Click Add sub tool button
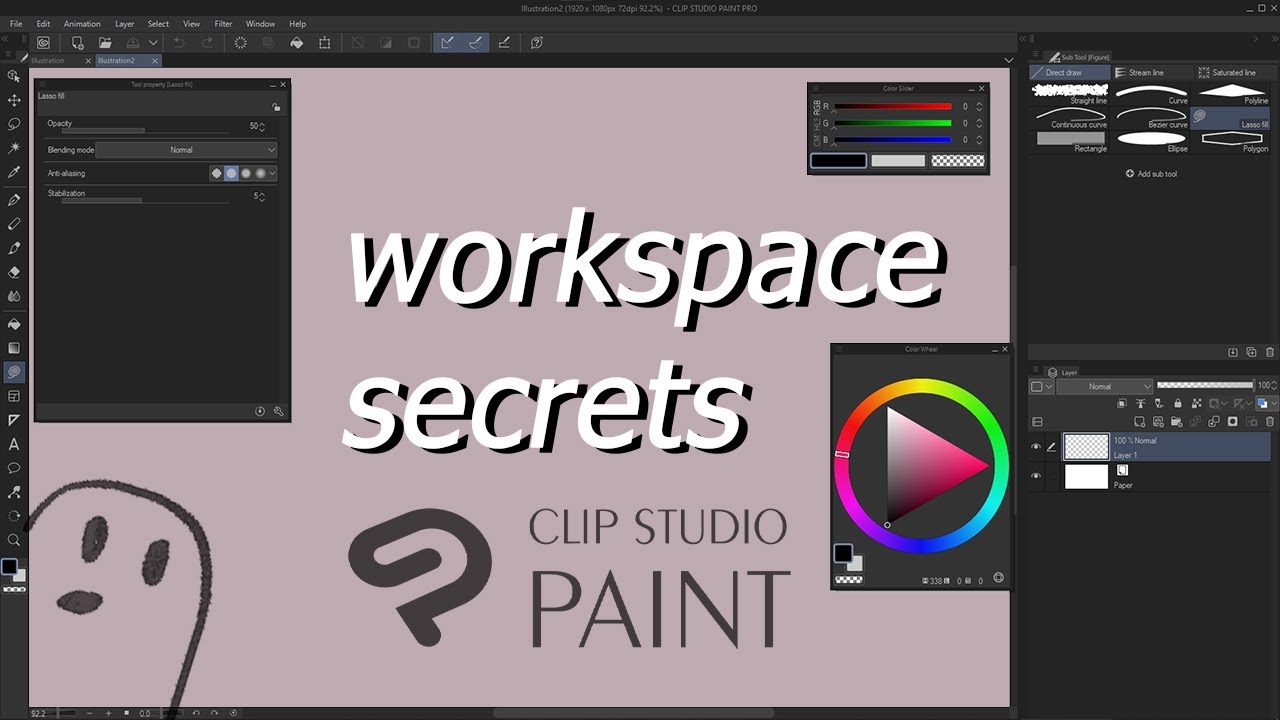 coord(1151,174)
